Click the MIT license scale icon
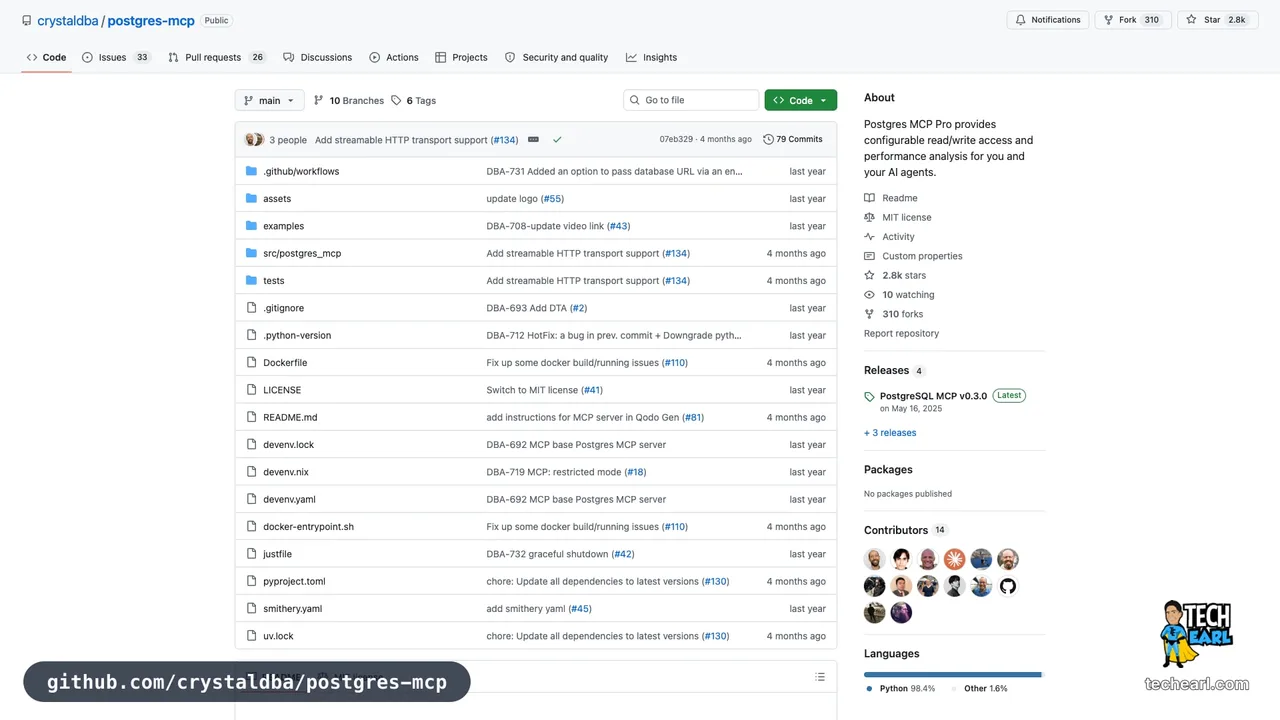Screen dimensions: 1280x720 pos(870,217)
